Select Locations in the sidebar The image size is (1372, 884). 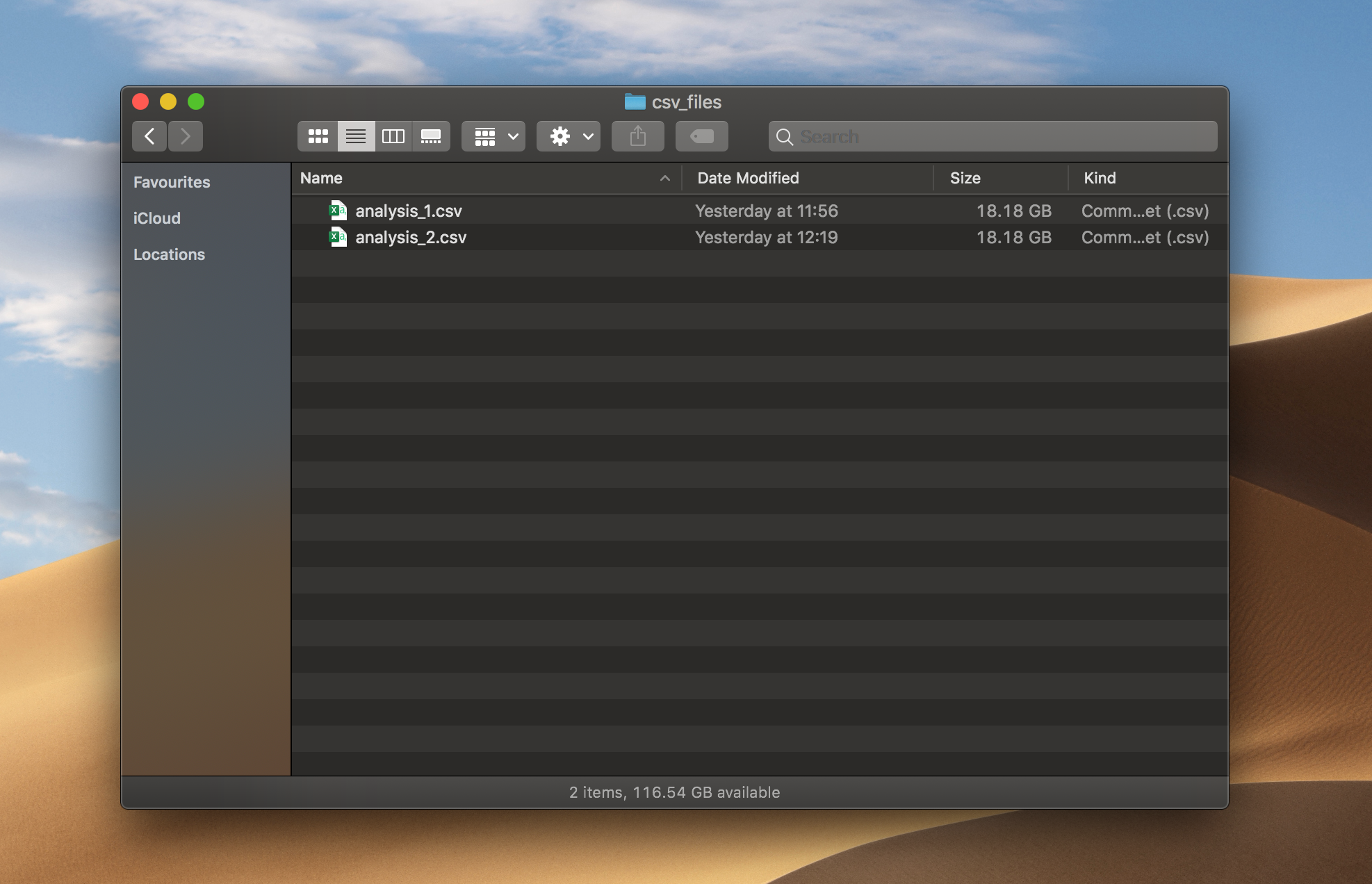(x=169, y=254)
